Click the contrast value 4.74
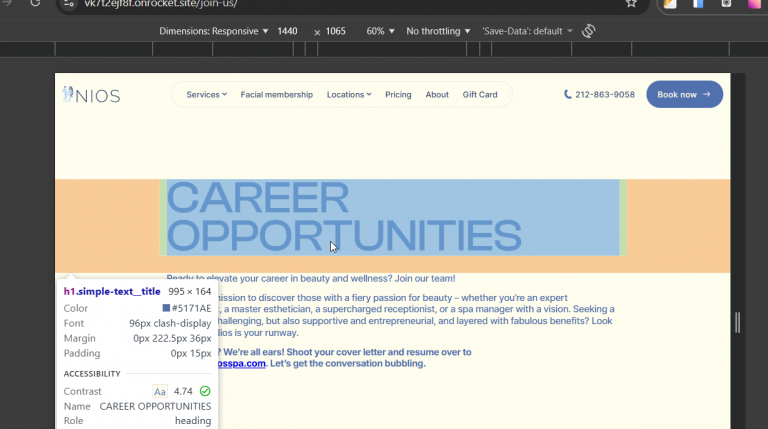 tap(183, 391)
